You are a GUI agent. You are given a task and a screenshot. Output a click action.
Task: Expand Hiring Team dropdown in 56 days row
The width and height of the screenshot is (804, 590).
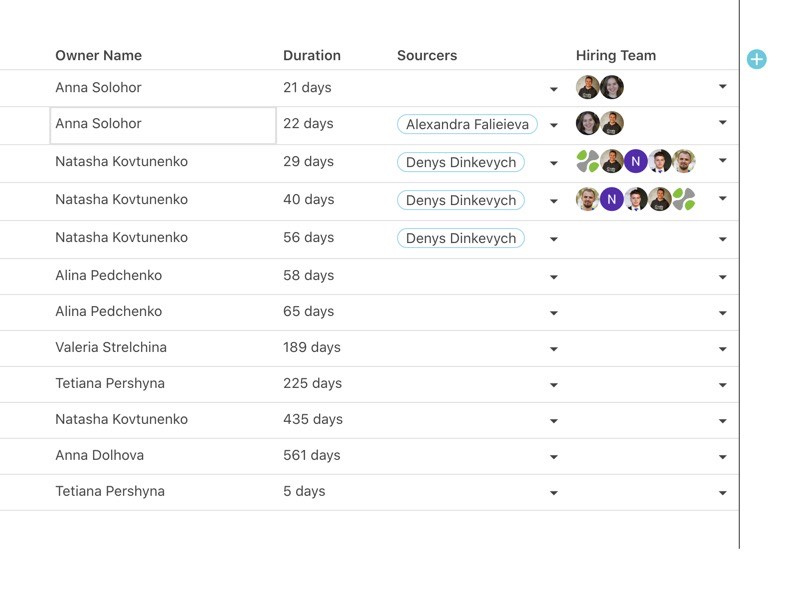[723, 239]
